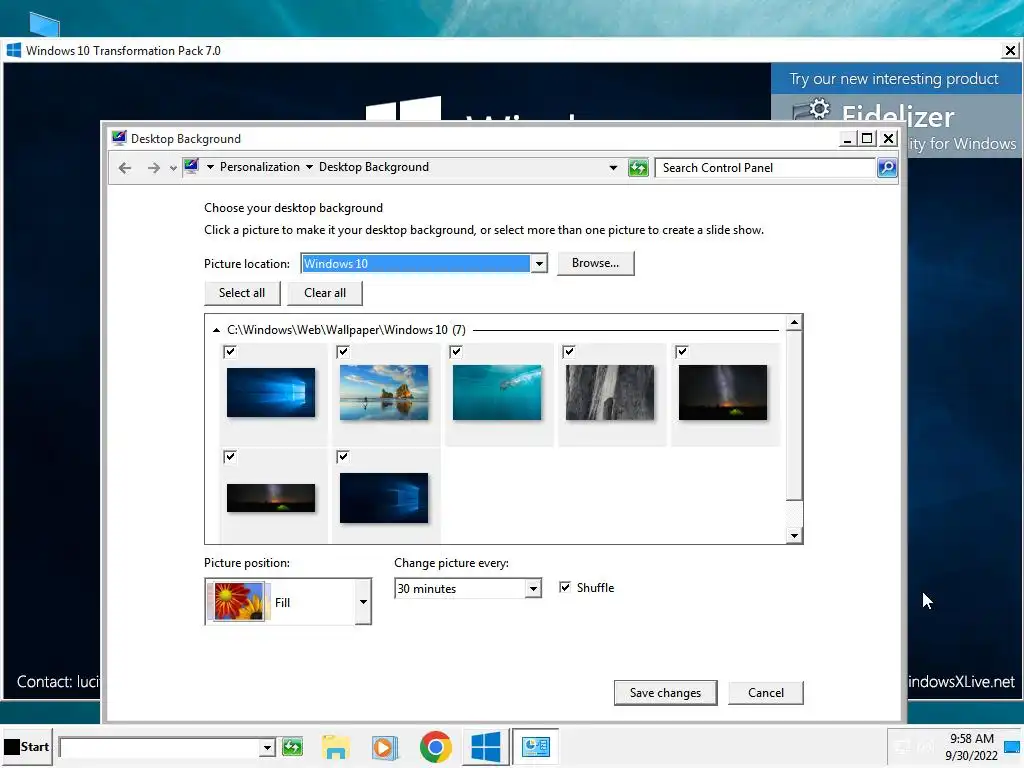Open the Start button
1024x768 pixels.
[x=27, y=746]
